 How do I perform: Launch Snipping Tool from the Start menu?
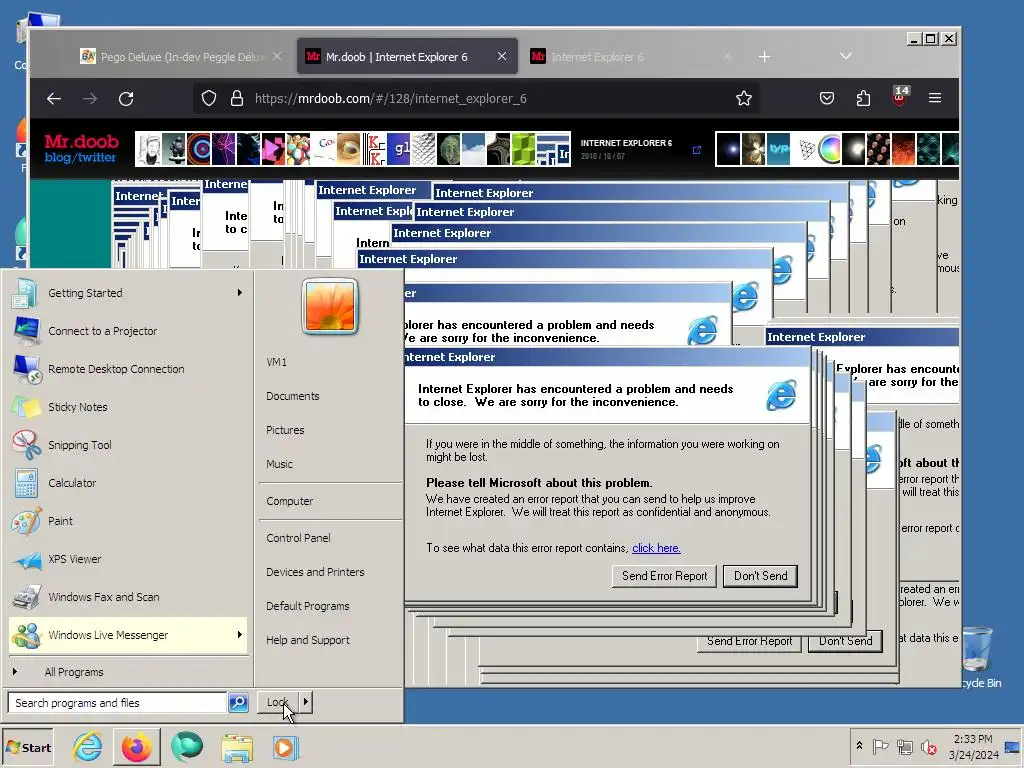coord(129,445)
